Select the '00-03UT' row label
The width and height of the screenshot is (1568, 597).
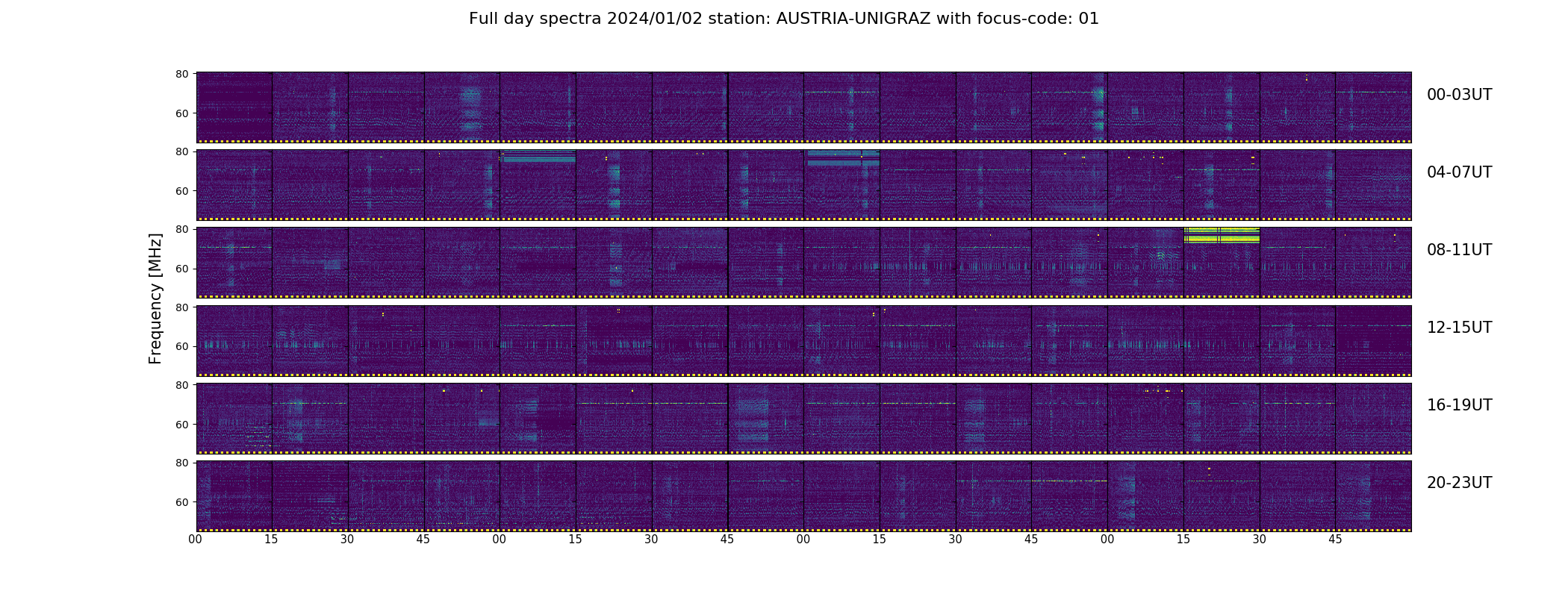(1459, 95)
